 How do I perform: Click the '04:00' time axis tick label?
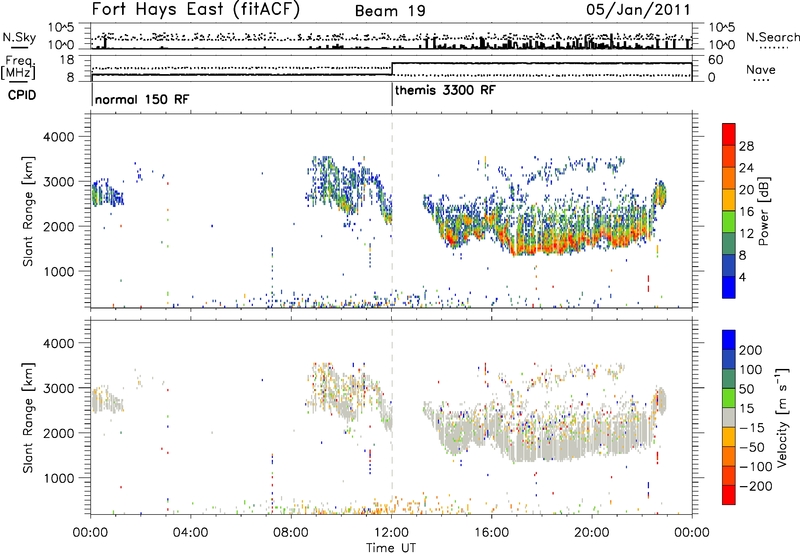[x=191, y=532]
